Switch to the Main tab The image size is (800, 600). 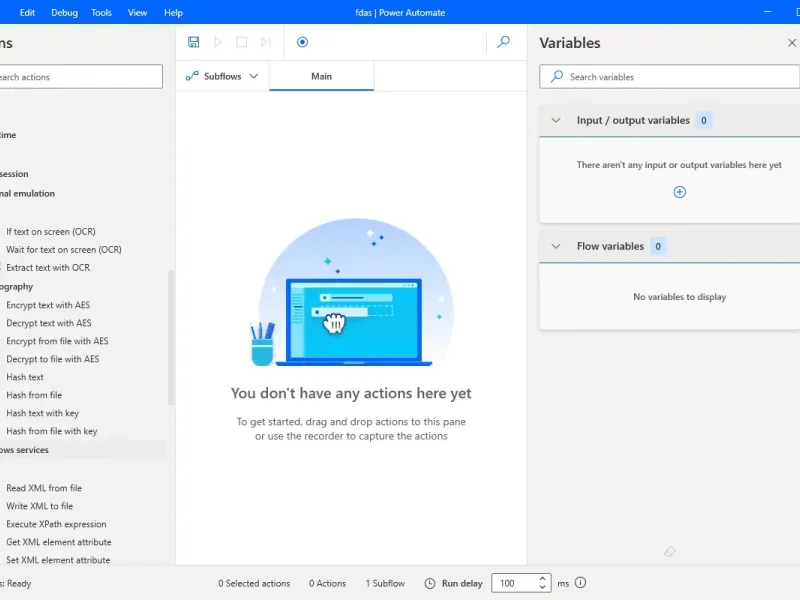point(321,76)
